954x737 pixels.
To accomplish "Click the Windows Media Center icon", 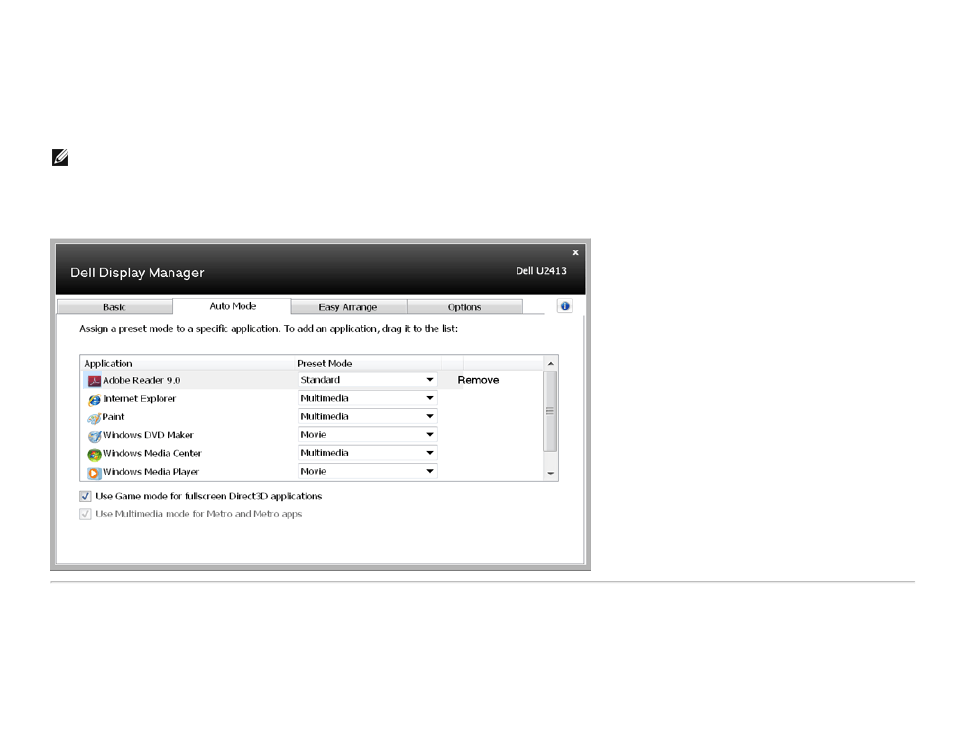I will pos(94,454).
